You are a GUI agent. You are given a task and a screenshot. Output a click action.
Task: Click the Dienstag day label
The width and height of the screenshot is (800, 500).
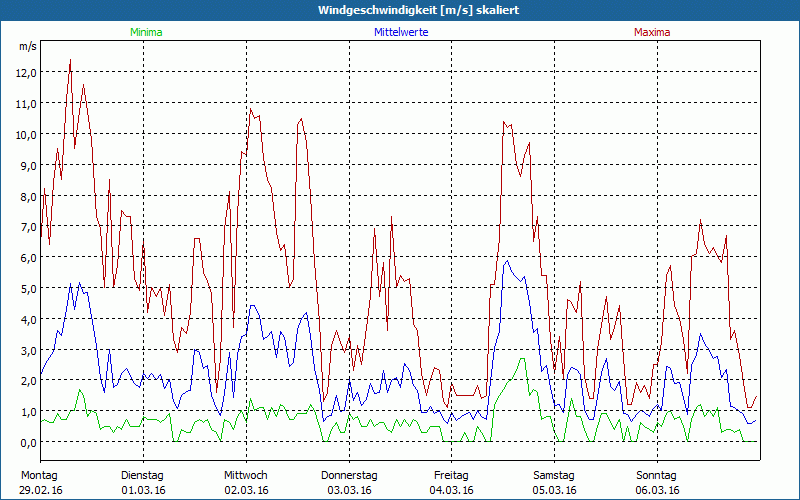point(142,476)
